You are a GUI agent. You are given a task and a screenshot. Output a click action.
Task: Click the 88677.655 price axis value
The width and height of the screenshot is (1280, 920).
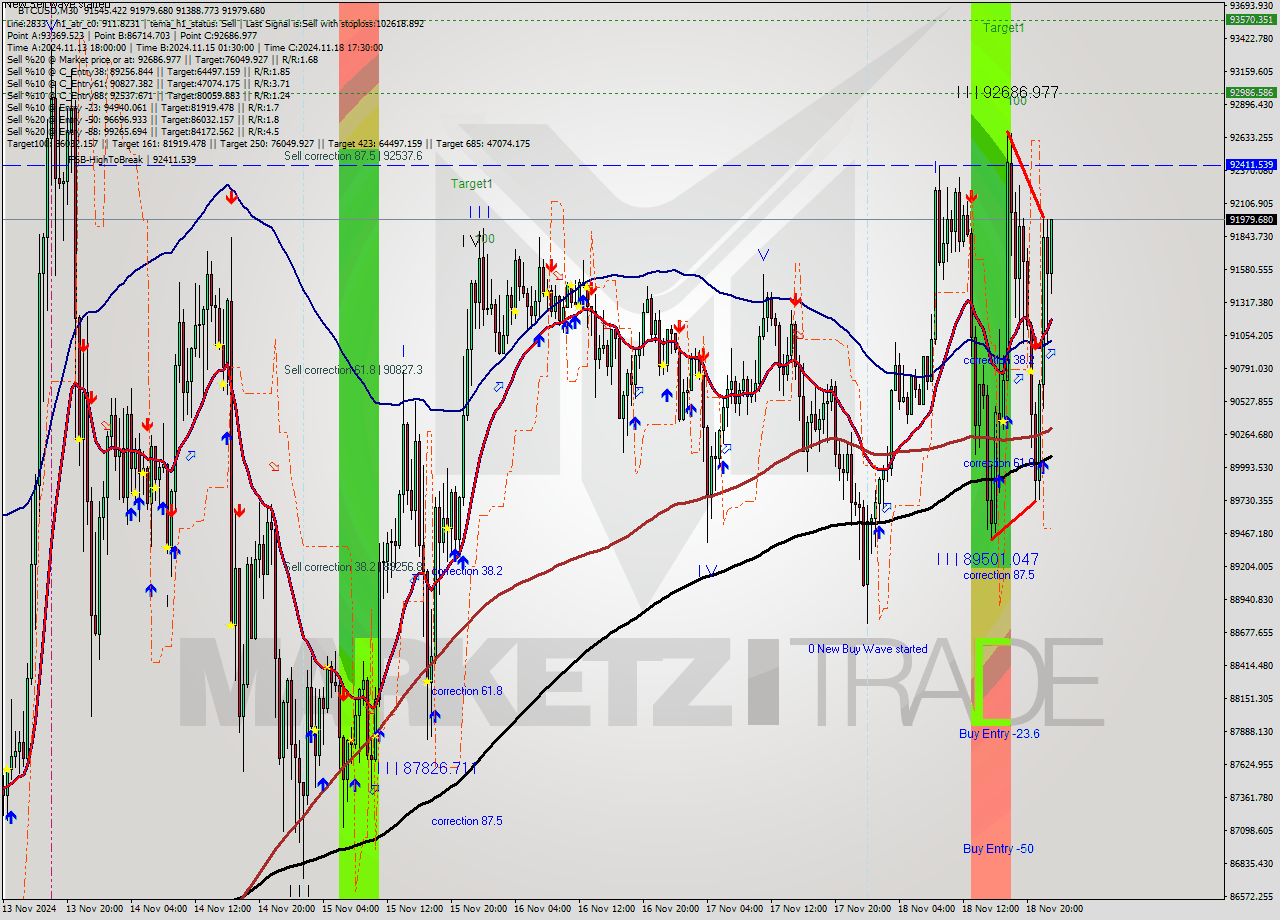click(x=1251, y=633)
